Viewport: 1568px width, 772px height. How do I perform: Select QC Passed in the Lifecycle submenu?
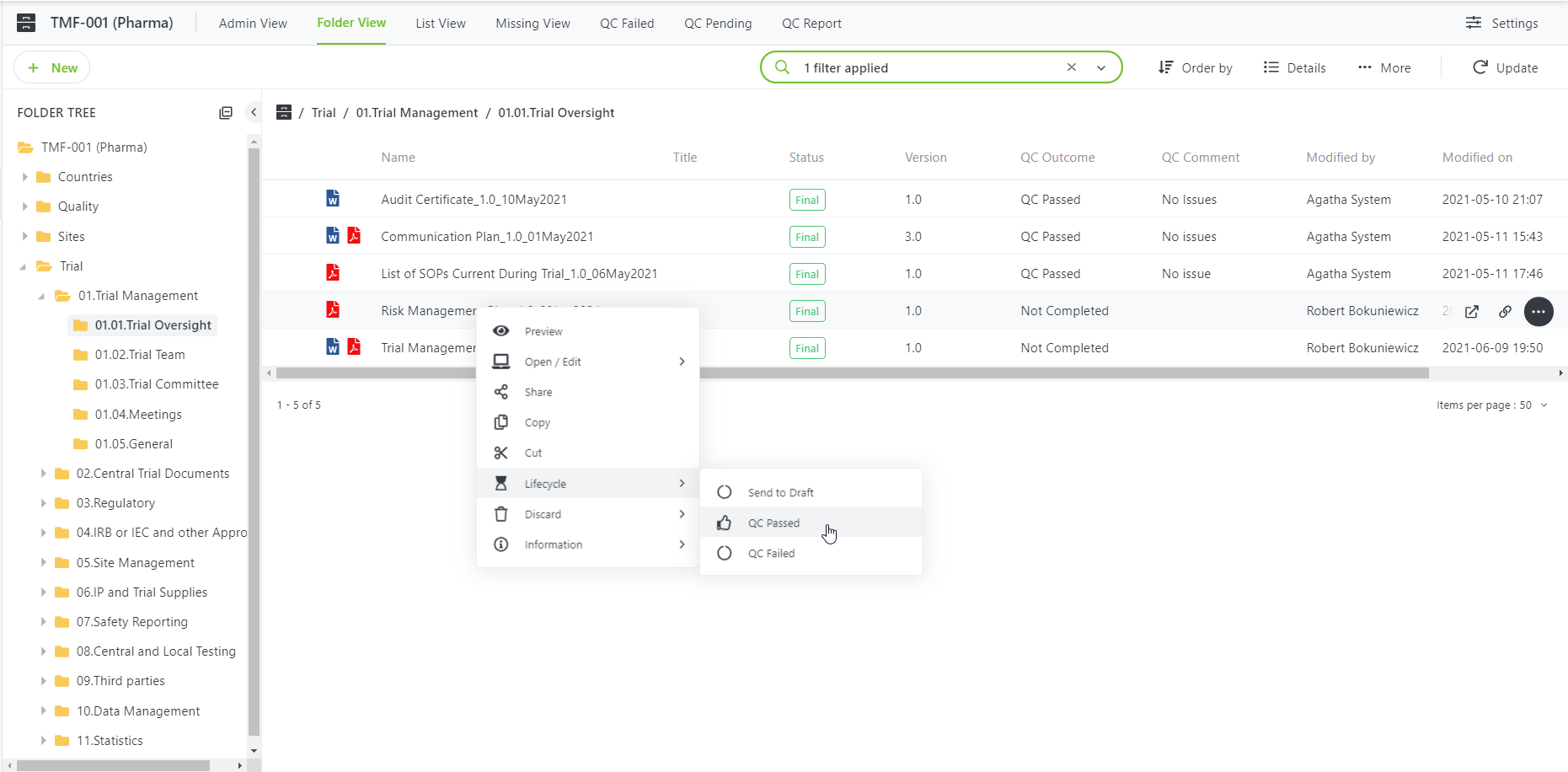click(x=773, y=523)
